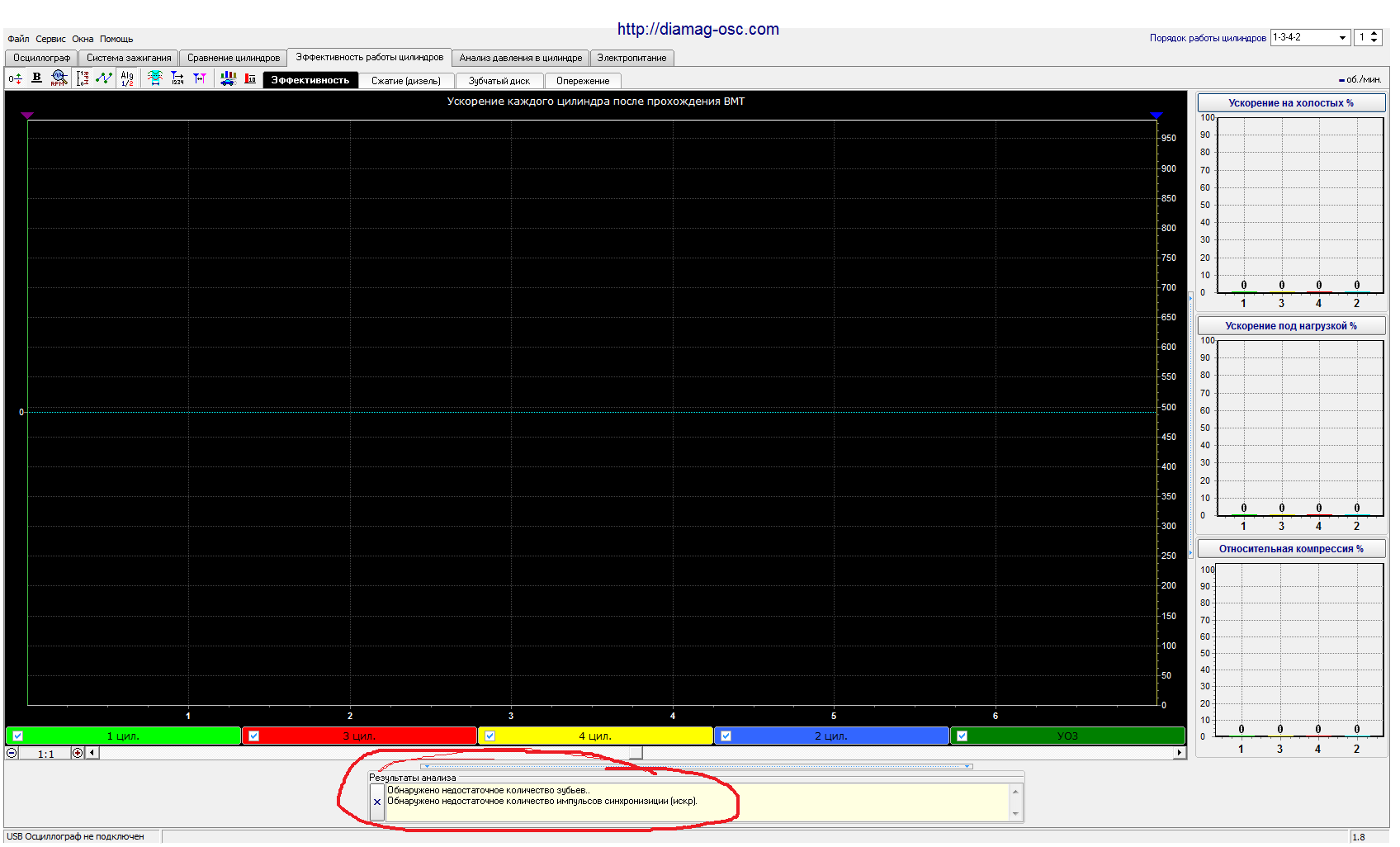This screenshot has height=847, width=1400.
Task: Toggle the 1 цил. checkbox
Action: pyautogui.click(x=17, y=736)
